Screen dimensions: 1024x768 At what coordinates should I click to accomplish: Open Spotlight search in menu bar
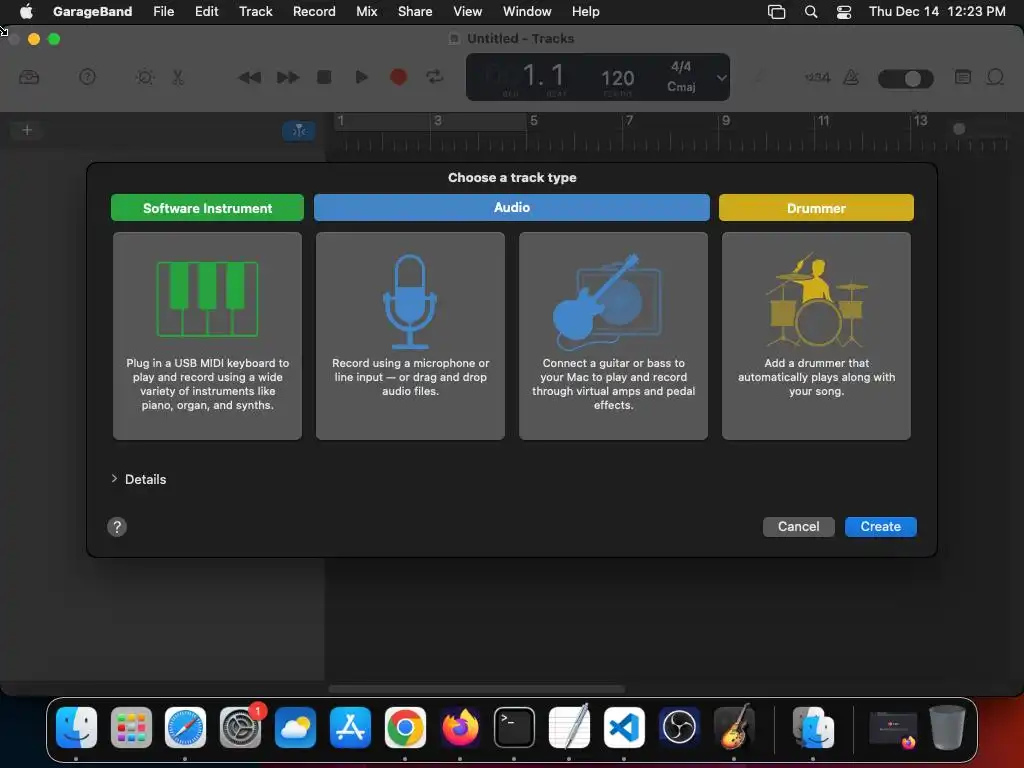pos(810,12)
